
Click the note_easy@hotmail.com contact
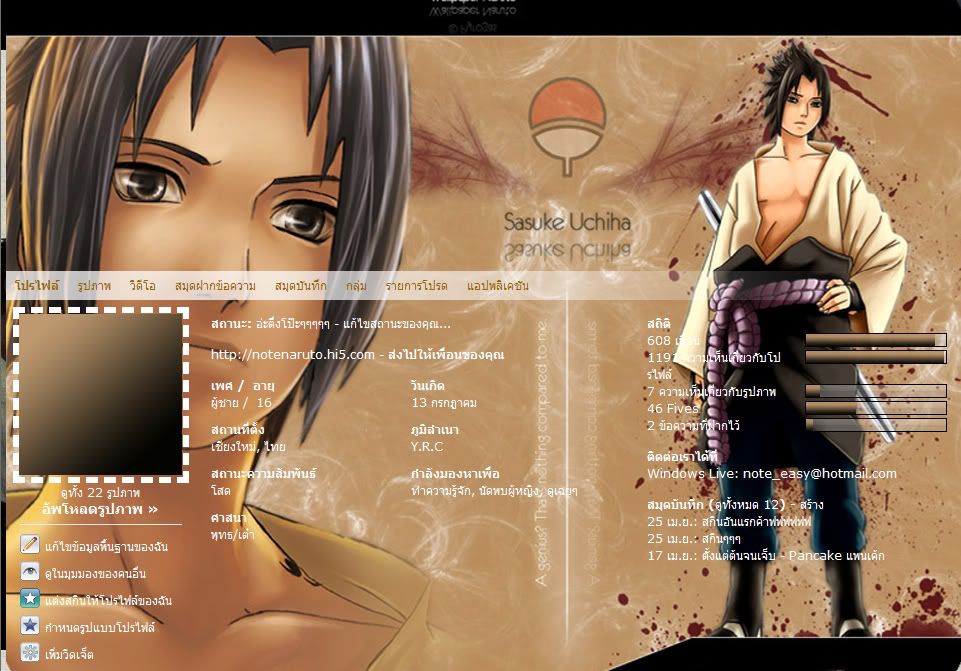[819, 474]
